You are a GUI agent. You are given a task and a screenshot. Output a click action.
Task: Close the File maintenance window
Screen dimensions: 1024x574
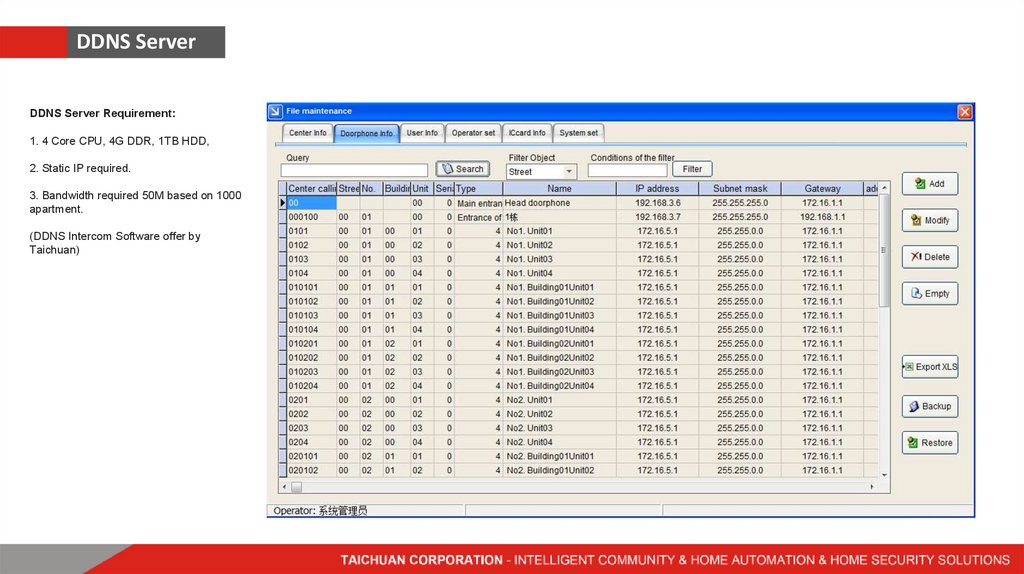pos(964,111)
